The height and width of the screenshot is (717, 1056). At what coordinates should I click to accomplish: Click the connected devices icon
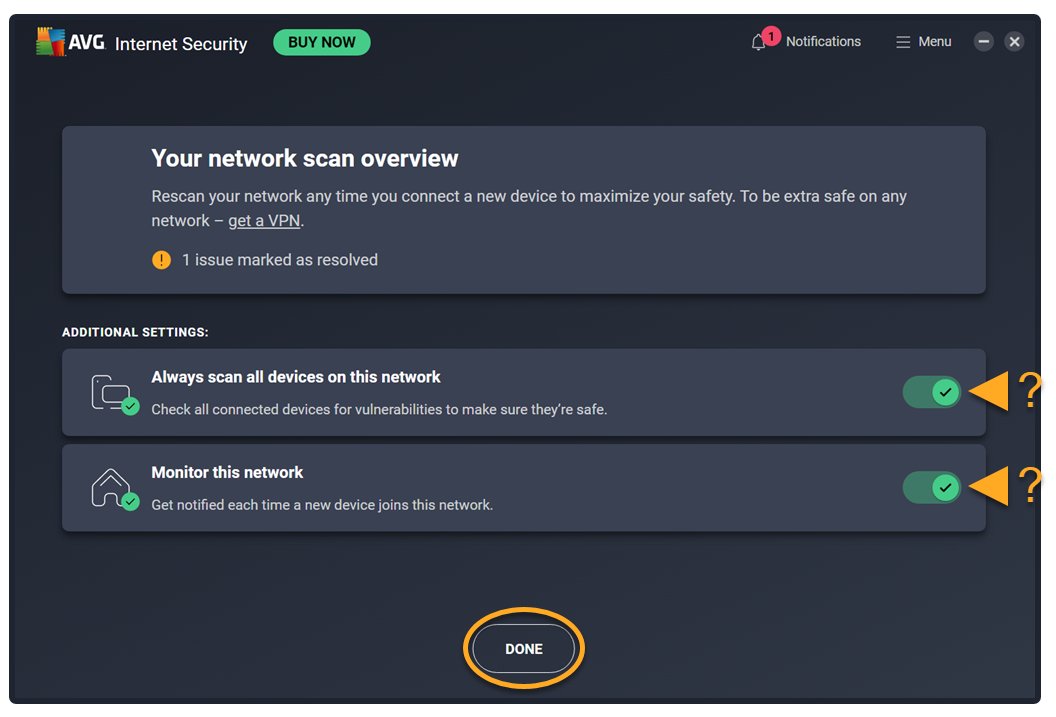pos(112,392)
